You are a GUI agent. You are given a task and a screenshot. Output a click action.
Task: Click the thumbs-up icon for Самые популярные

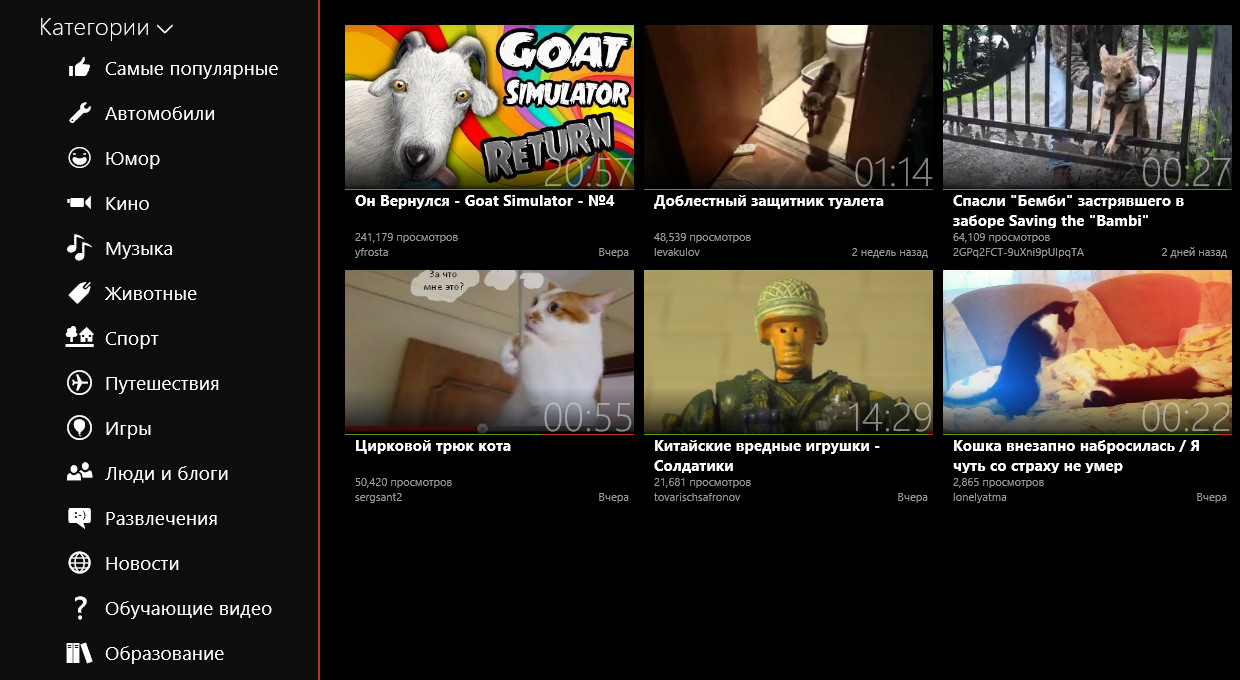[79, 68]
